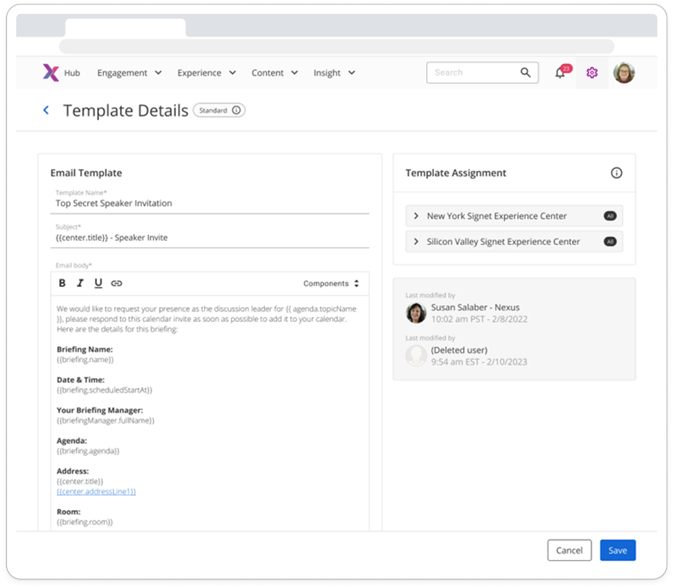Open the settings gear icon
Screen dimensions: 674x588
(x=592, y=73)
